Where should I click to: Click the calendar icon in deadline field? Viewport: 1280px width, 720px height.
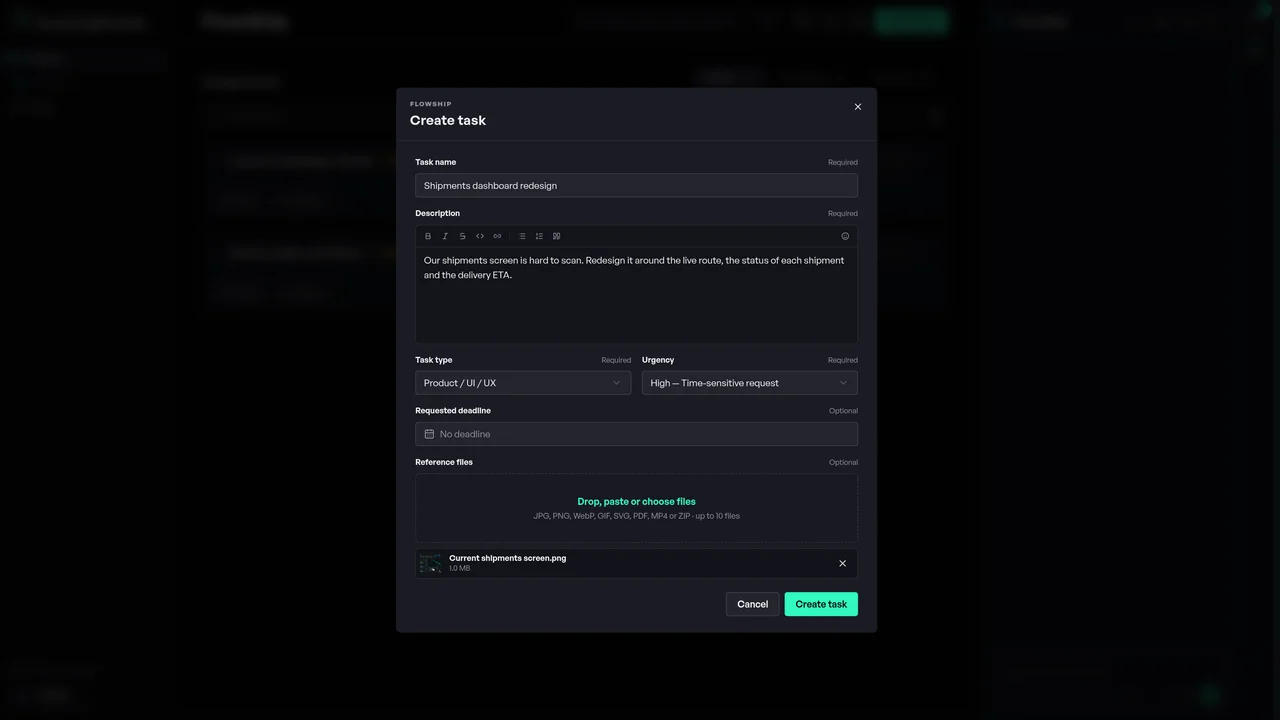coord(429,434)
